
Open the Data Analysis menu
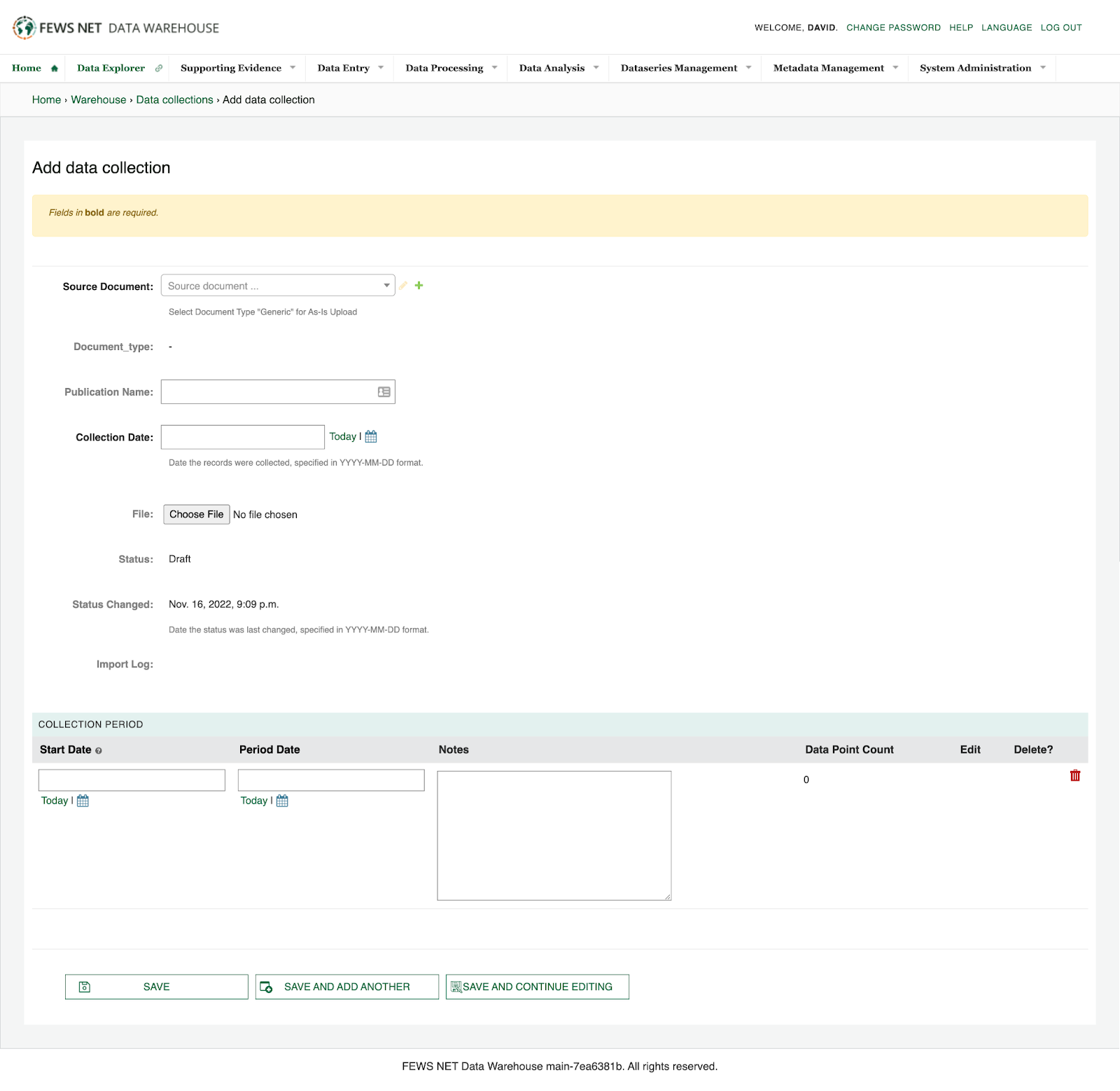(x=558, y=68)
